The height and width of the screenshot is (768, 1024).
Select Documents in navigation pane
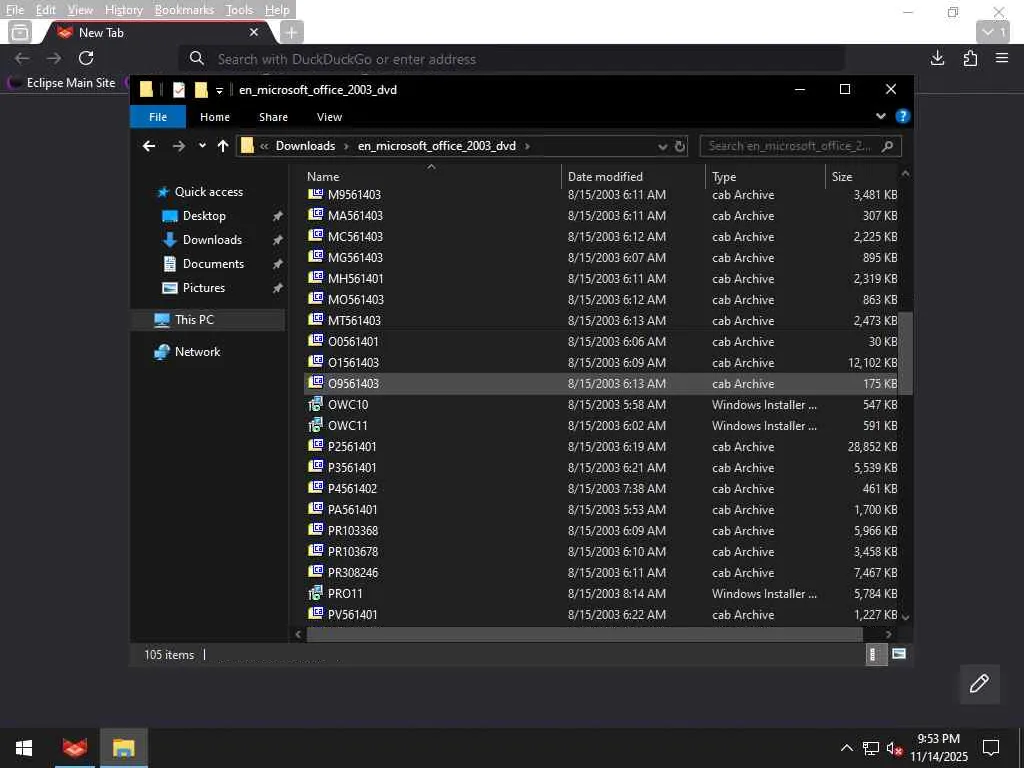pyautogui.click(x=213, y=264)
